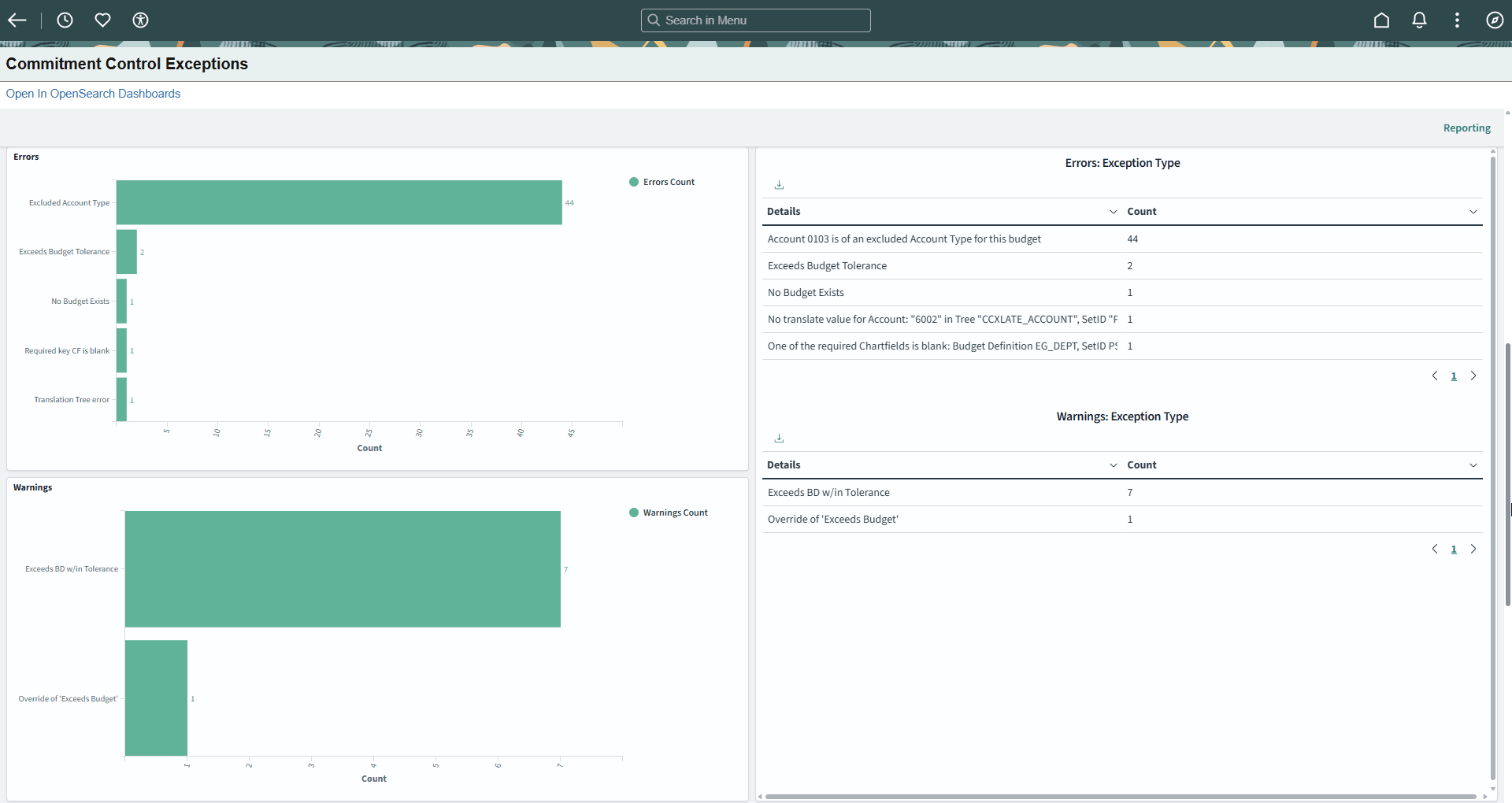
Task: Expand Details column menu in Errors table
Action: pyautogui.click(x=1113, y=212)
